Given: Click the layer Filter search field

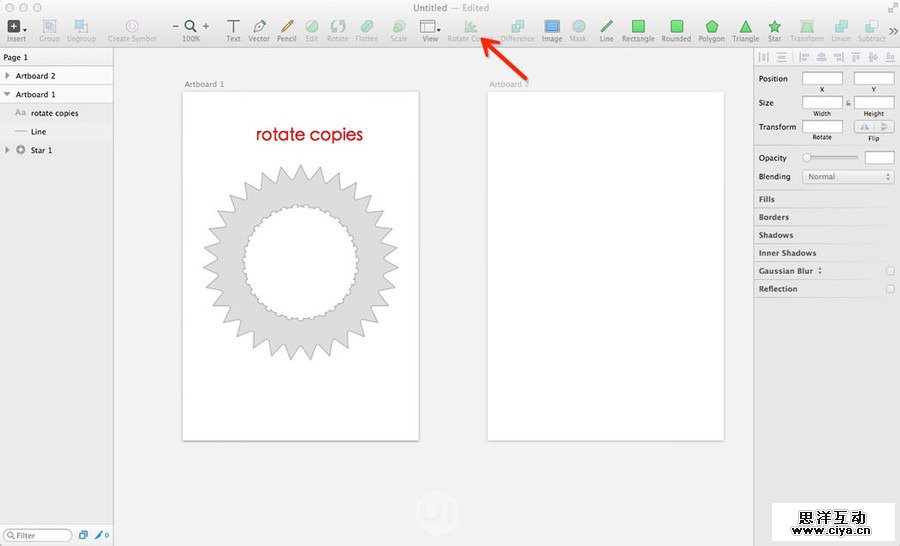Looking at the screenshot, I should pyautogui.click(x=38, y=535).
